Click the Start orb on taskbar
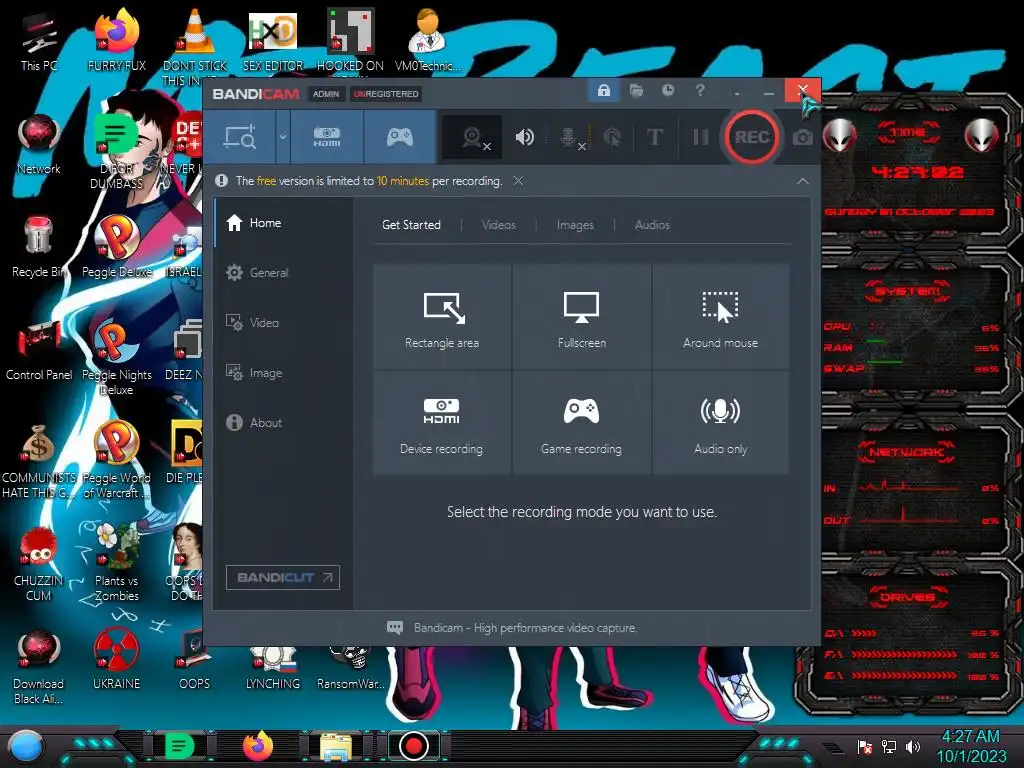Viewport: 1024px width, 768px height. tap(25, 746)
